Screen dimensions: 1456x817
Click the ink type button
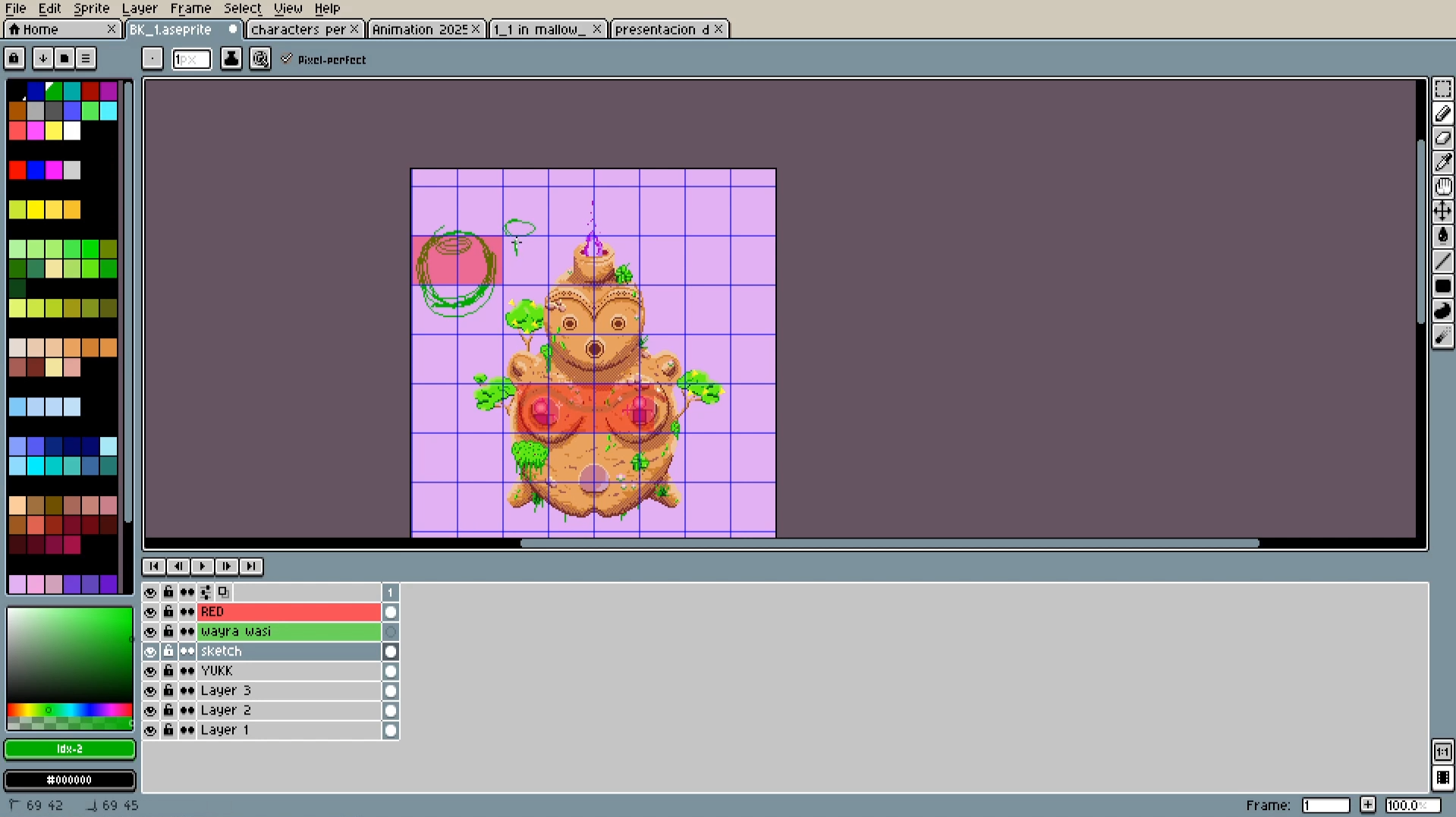click(x=231, y=59)
